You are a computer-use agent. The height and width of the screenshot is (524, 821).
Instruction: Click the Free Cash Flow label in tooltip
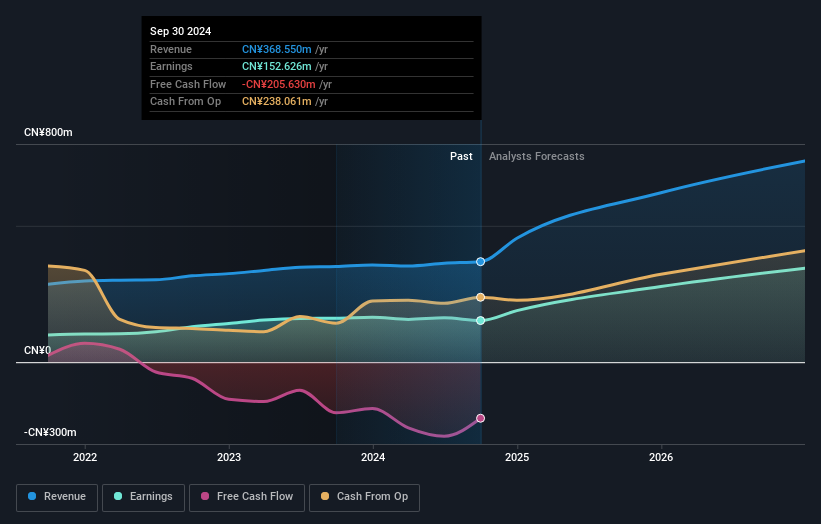point(188,84)
